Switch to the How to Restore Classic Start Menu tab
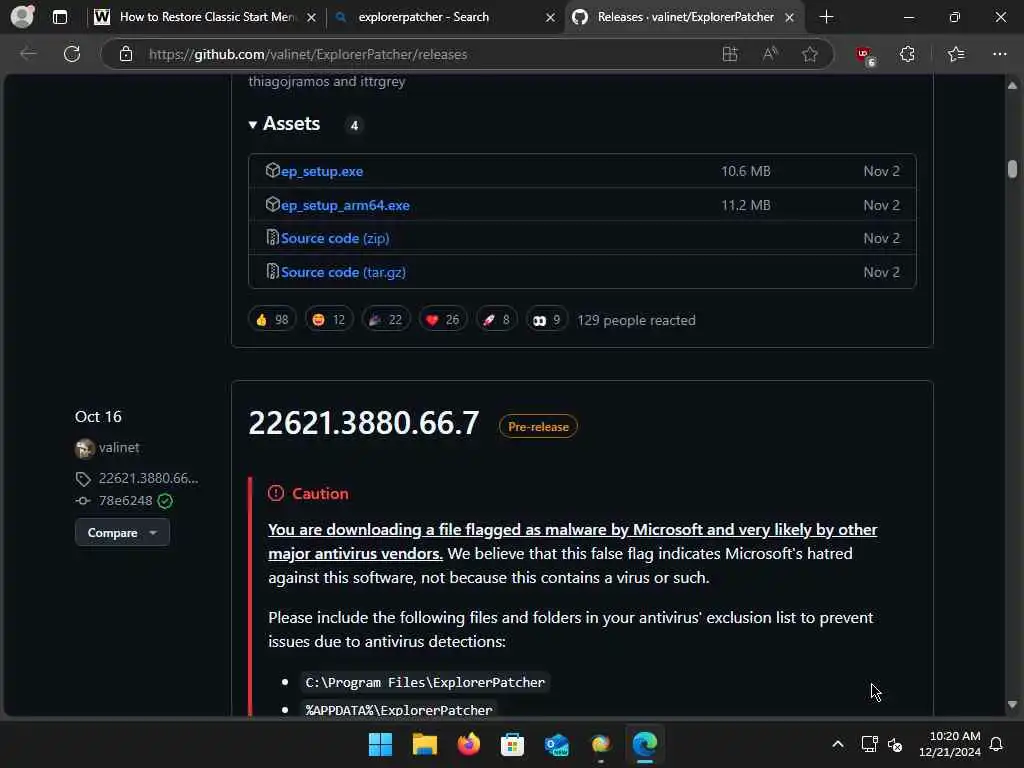Screen dimensions: 1024x768 click(207, 17)
